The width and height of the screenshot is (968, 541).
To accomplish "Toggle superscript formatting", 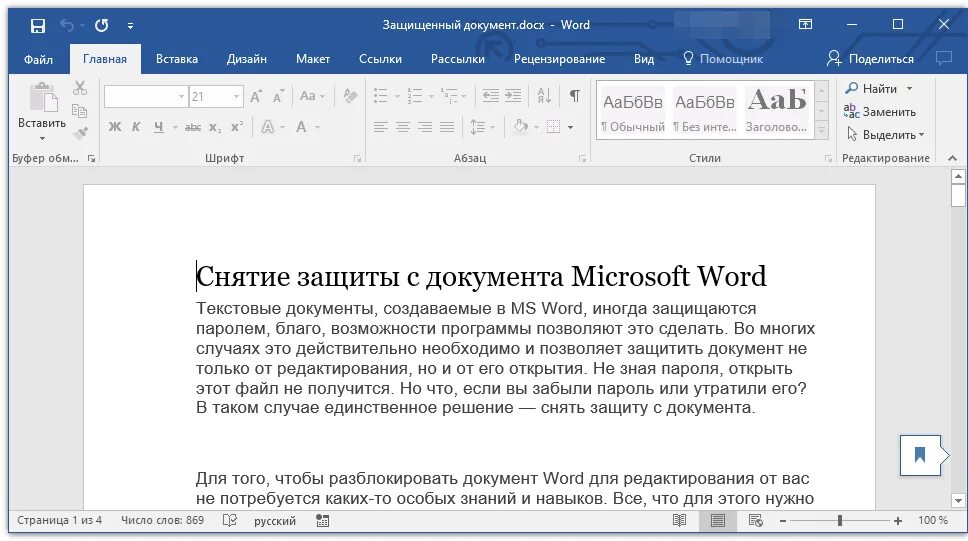I will point(236,127).
